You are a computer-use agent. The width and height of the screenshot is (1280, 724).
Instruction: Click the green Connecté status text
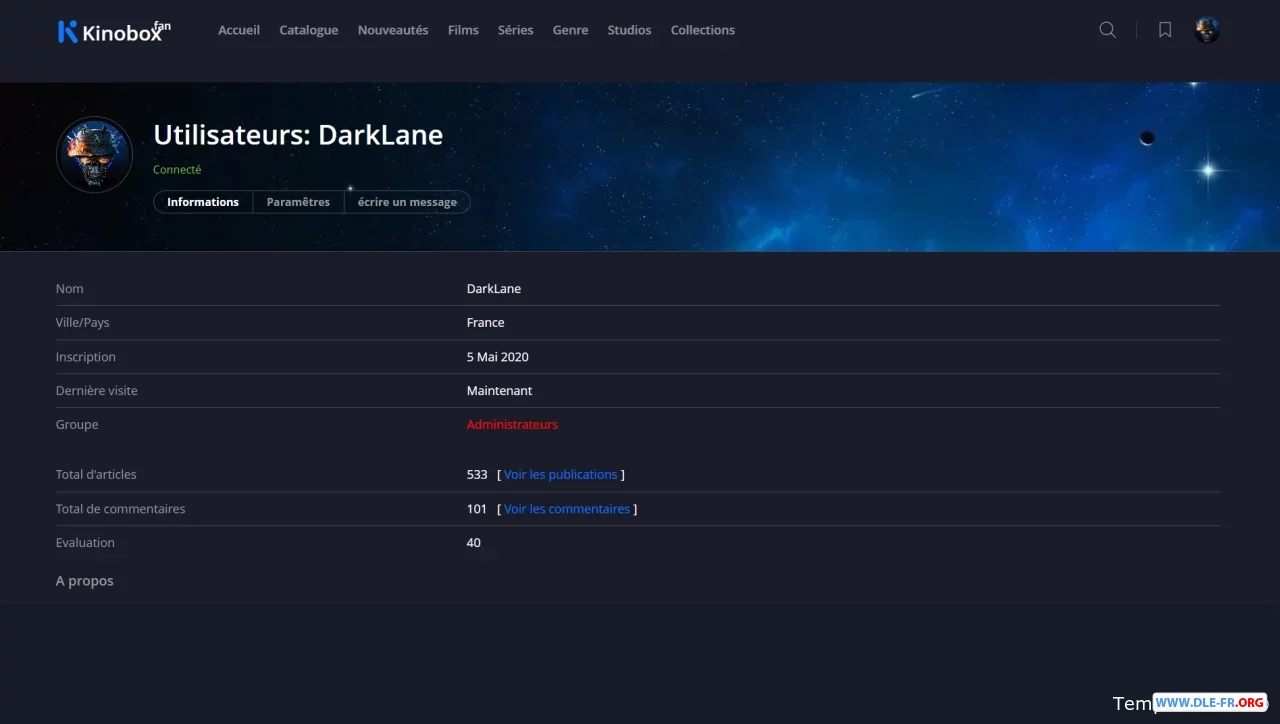[x=177, y=170]
